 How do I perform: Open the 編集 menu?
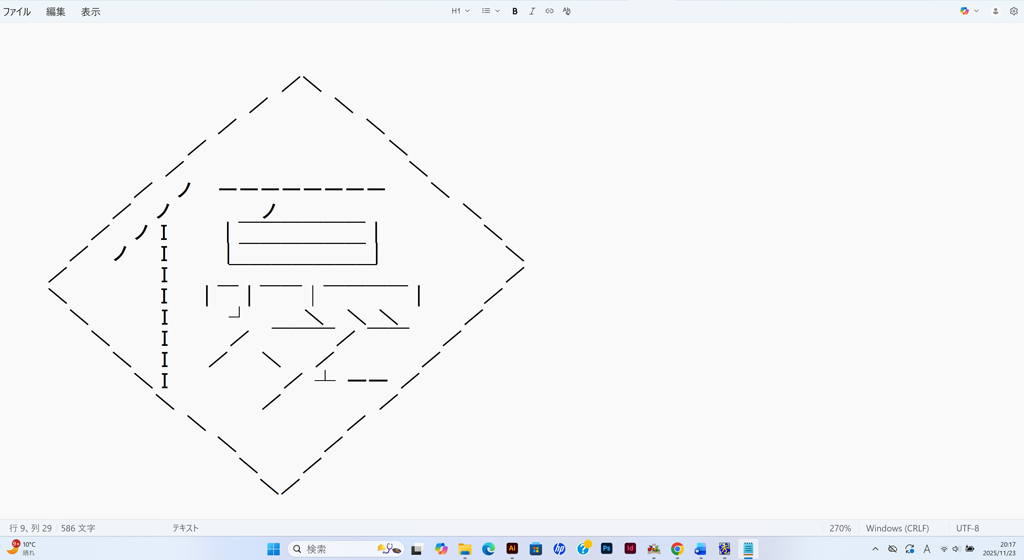(x=56, y=12)
